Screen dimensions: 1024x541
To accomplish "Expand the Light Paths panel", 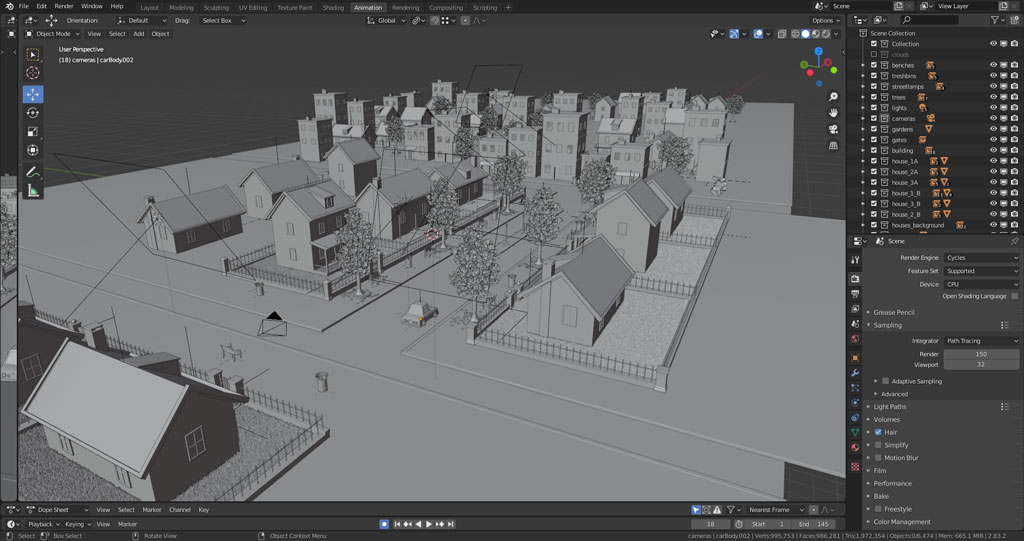I will point(889,406).
